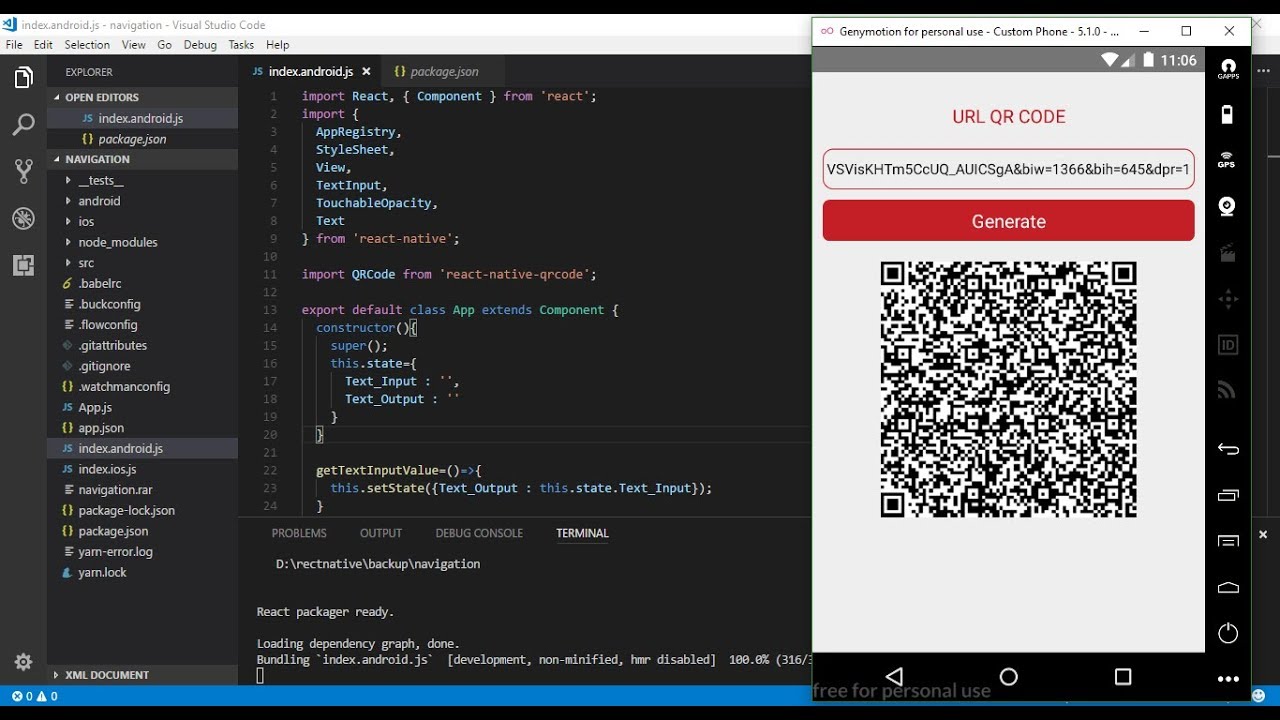This screenshot has width=1280, height=720.
Task: Open the GAPPS widget in Genymotion
Action: (x=1228, y=69)
